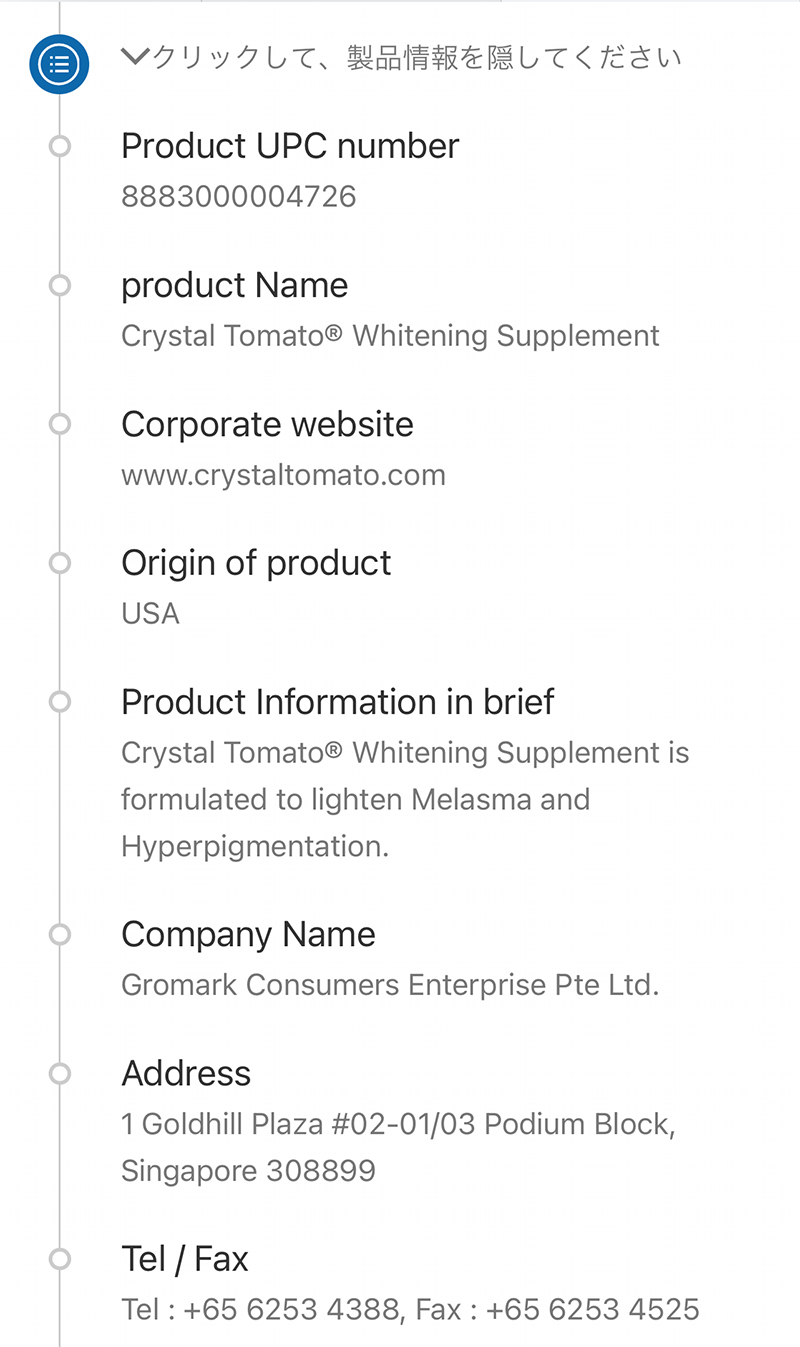Click the Melasma and Hyperpigmentation description paragraph
The image size is (800, 1347).
click(405, 799)
